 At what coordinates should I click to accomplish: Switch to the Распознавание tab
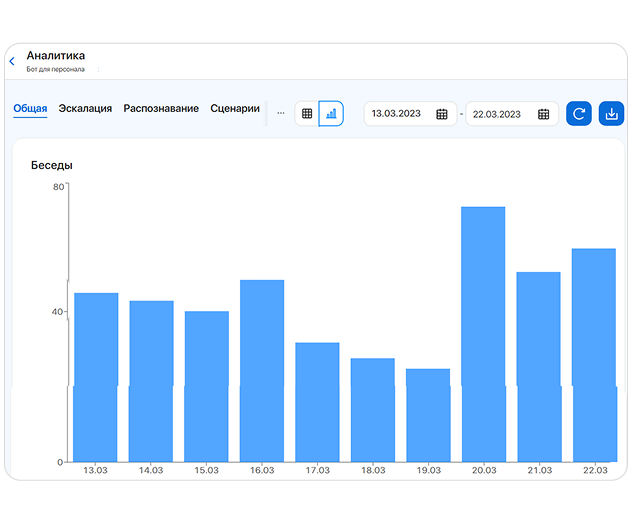tap(161, 108)
